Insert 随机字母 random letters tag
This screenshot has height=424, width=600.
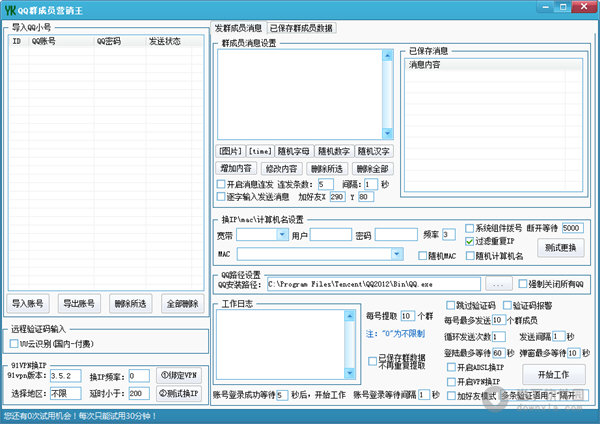pos(295,151)
